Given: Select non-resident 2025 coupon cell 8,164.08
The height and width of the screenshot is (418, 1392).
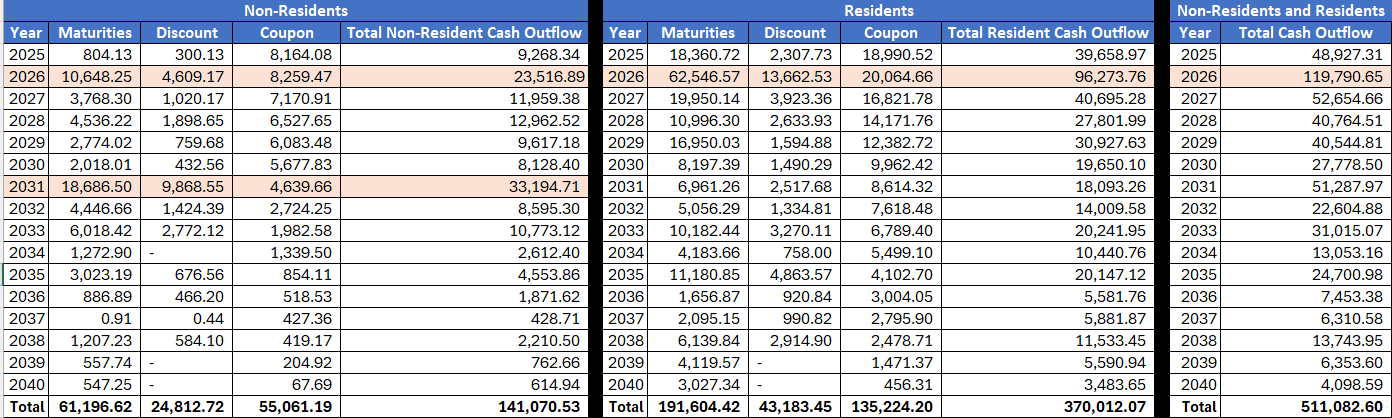Looking at the screenshot, I should (286, 54).
